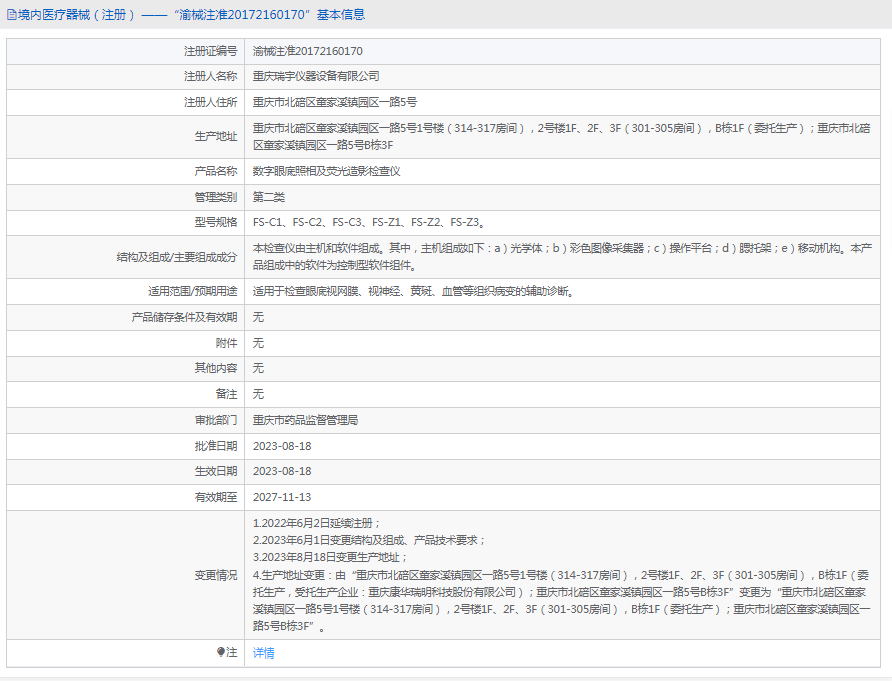This screenshot has height=681, width=892.
Task: Click the 其他内容 label
Action: click(x=216, y=368)
